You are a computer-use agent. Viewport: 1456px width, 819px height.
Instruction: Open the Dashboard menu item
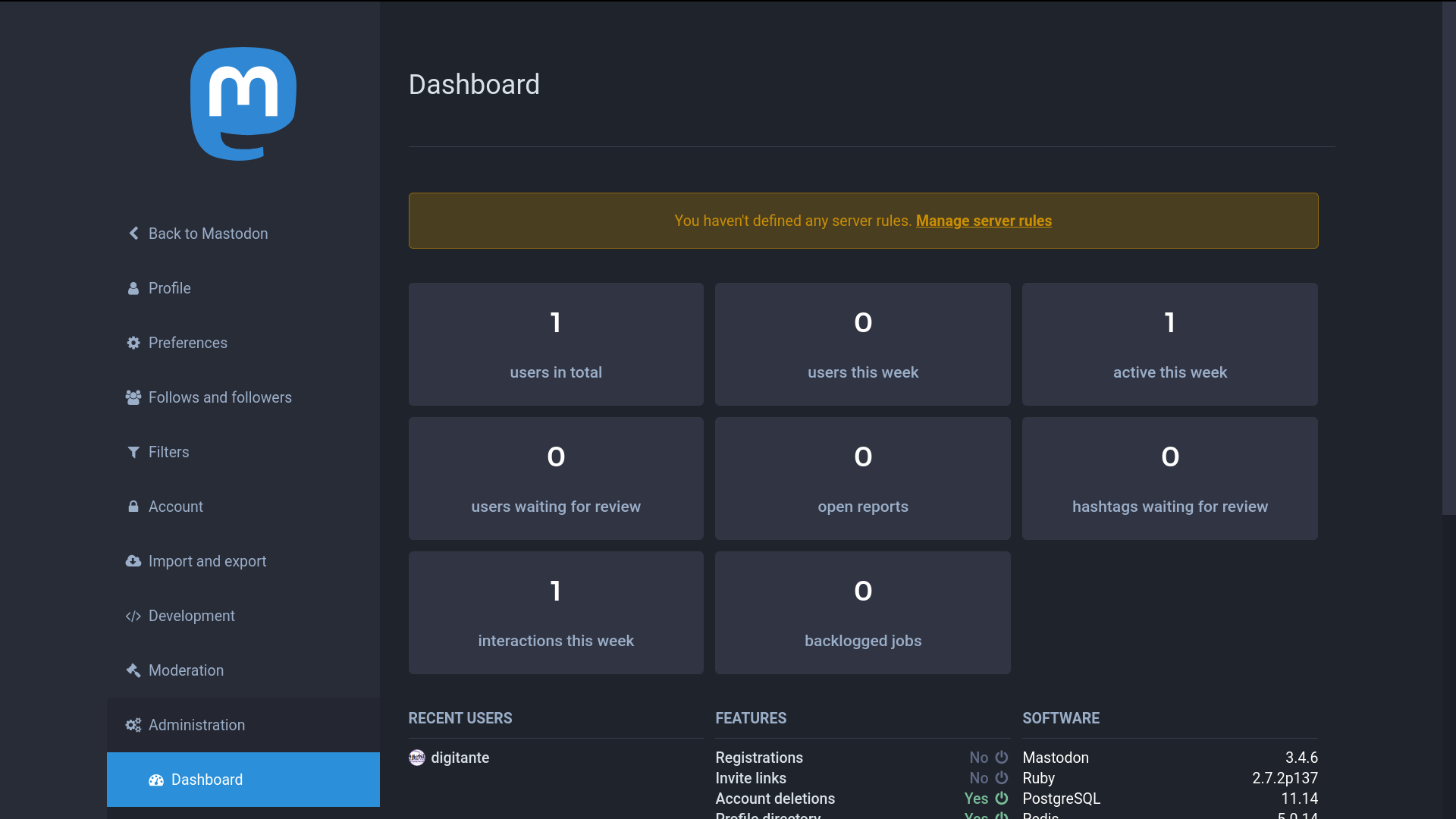click(x=206, y=780)
